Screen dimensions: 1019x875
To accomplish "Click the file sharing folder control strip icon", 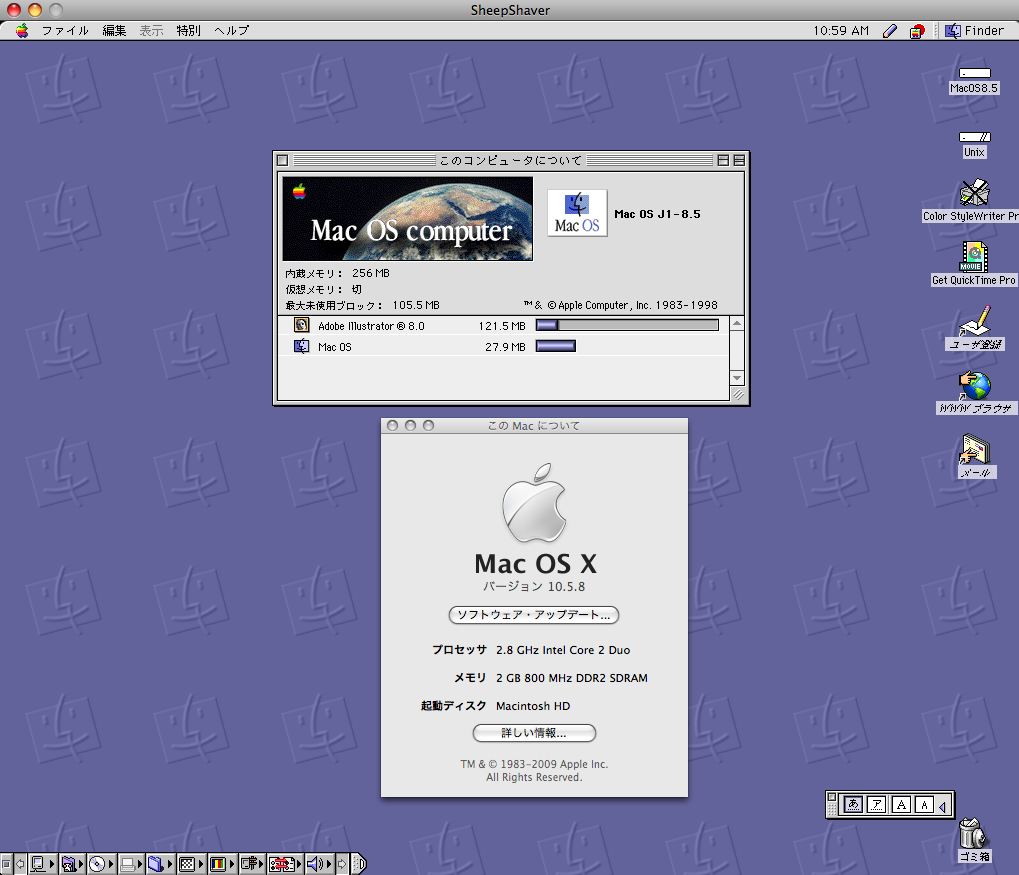I will click(68, 864).
